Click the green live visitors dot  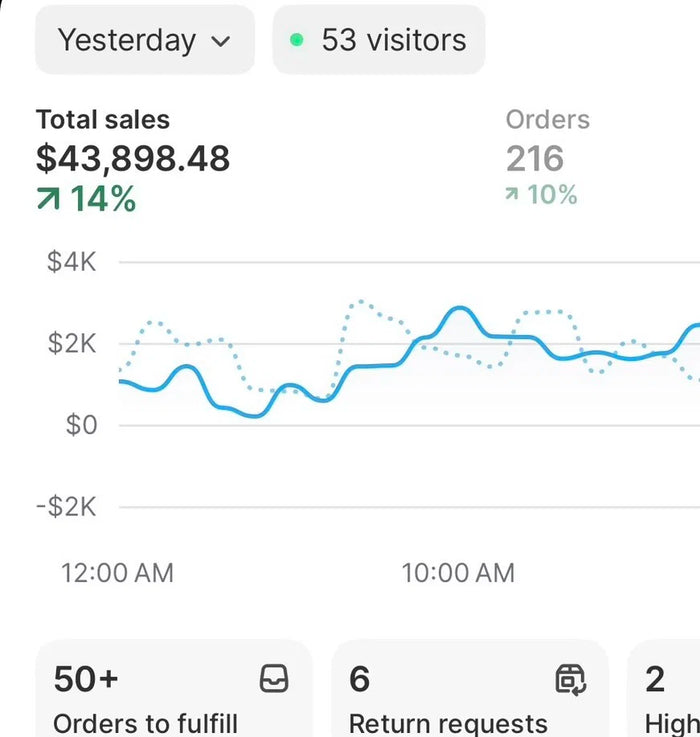tap(297, 40)
